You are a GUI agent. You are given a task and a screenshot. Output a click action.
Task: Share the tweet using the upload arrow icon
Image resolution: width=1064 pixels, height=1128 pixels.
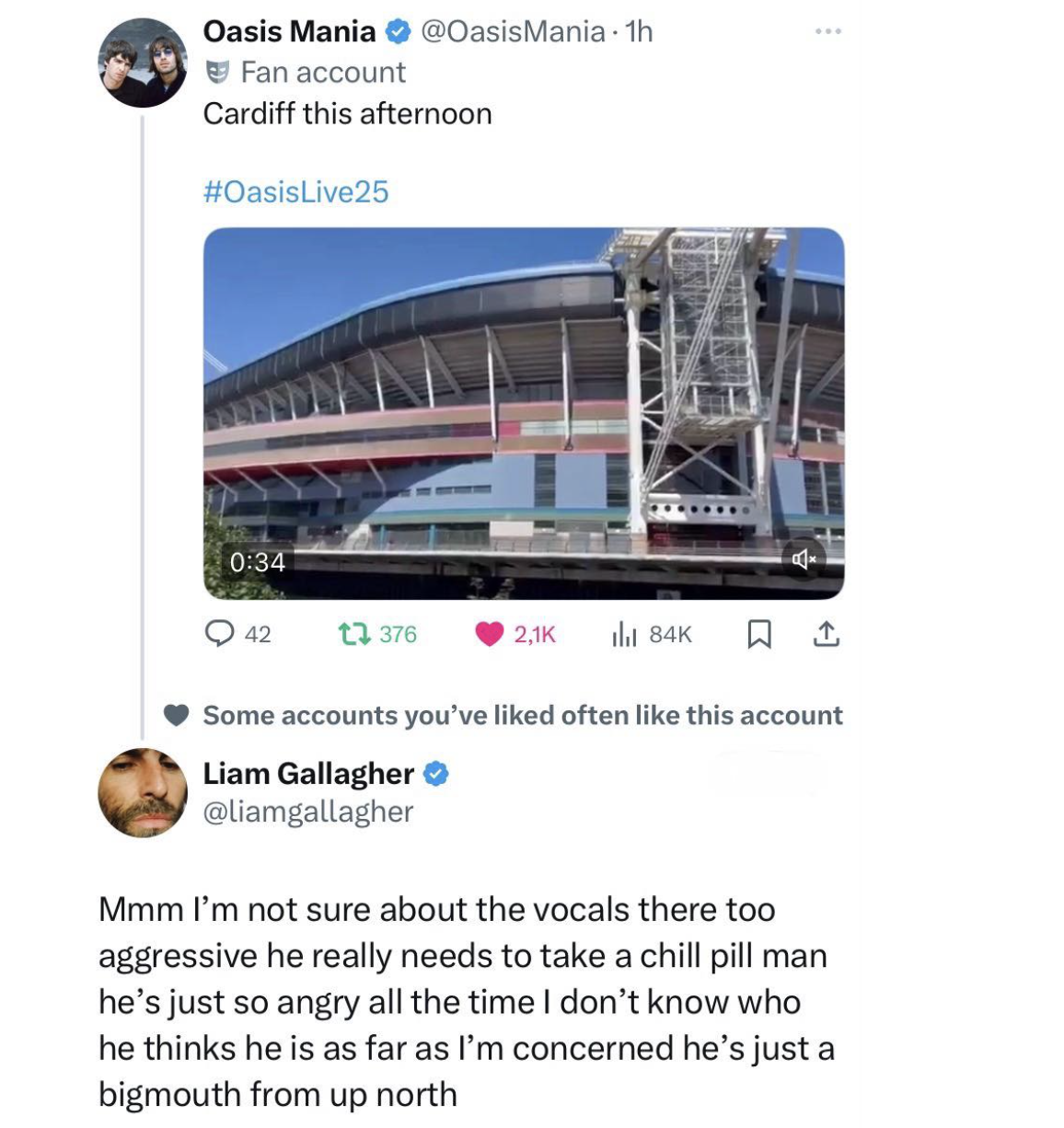point(827,634)
